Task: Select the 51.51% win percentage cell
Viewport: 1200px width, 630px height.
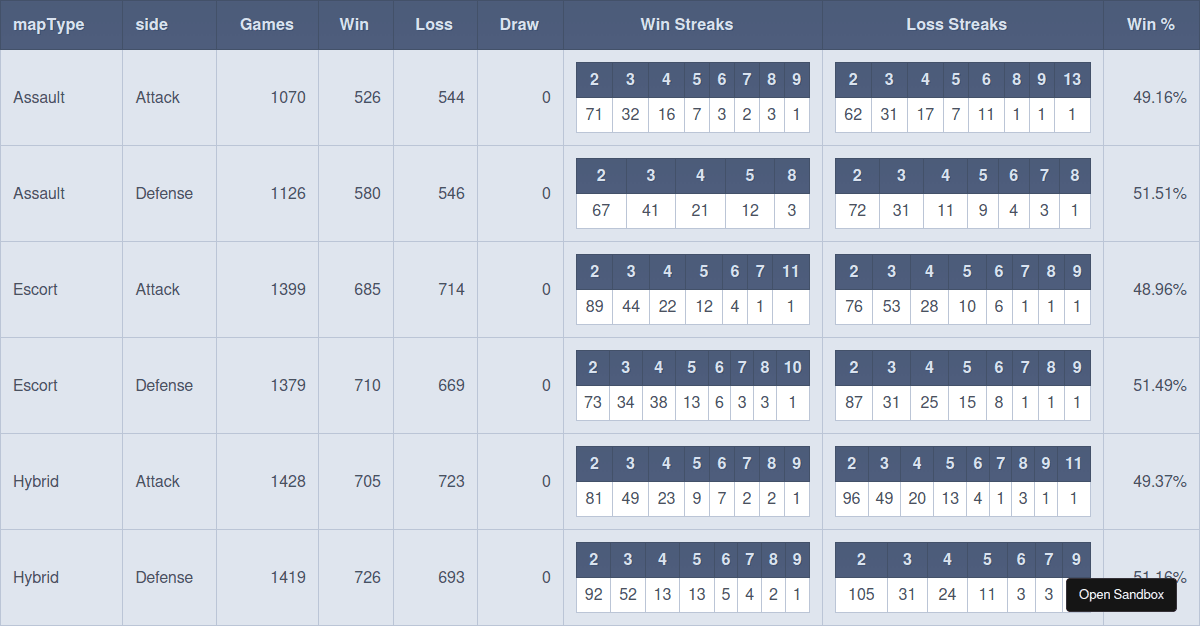Action: click(x=1159, y=193)
